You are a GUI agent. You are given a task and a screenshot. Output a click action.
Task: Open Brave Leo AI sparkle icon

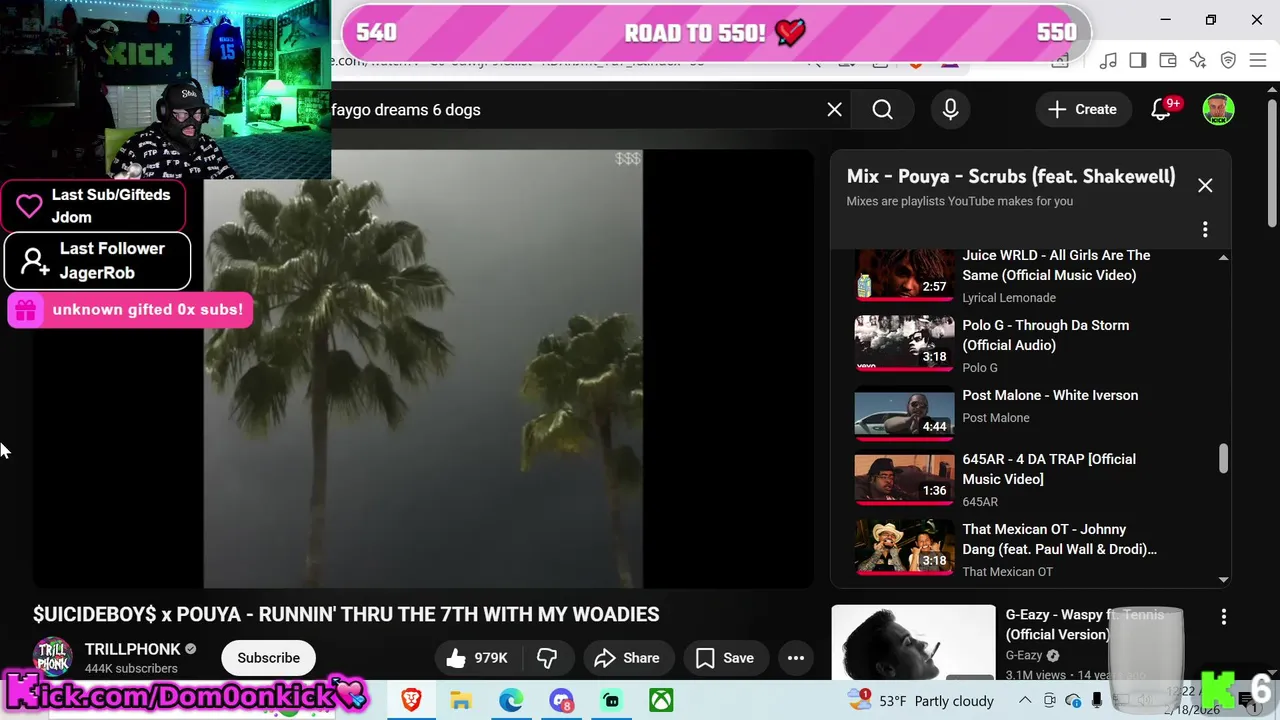1198,61
